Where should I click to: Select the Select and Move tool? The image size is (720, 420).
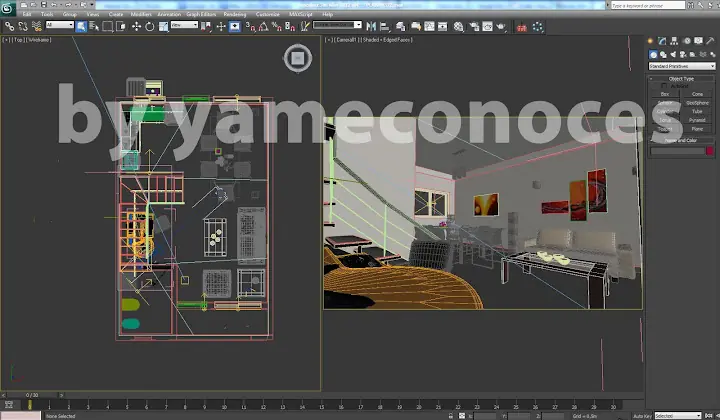click(x=136, y=27)
